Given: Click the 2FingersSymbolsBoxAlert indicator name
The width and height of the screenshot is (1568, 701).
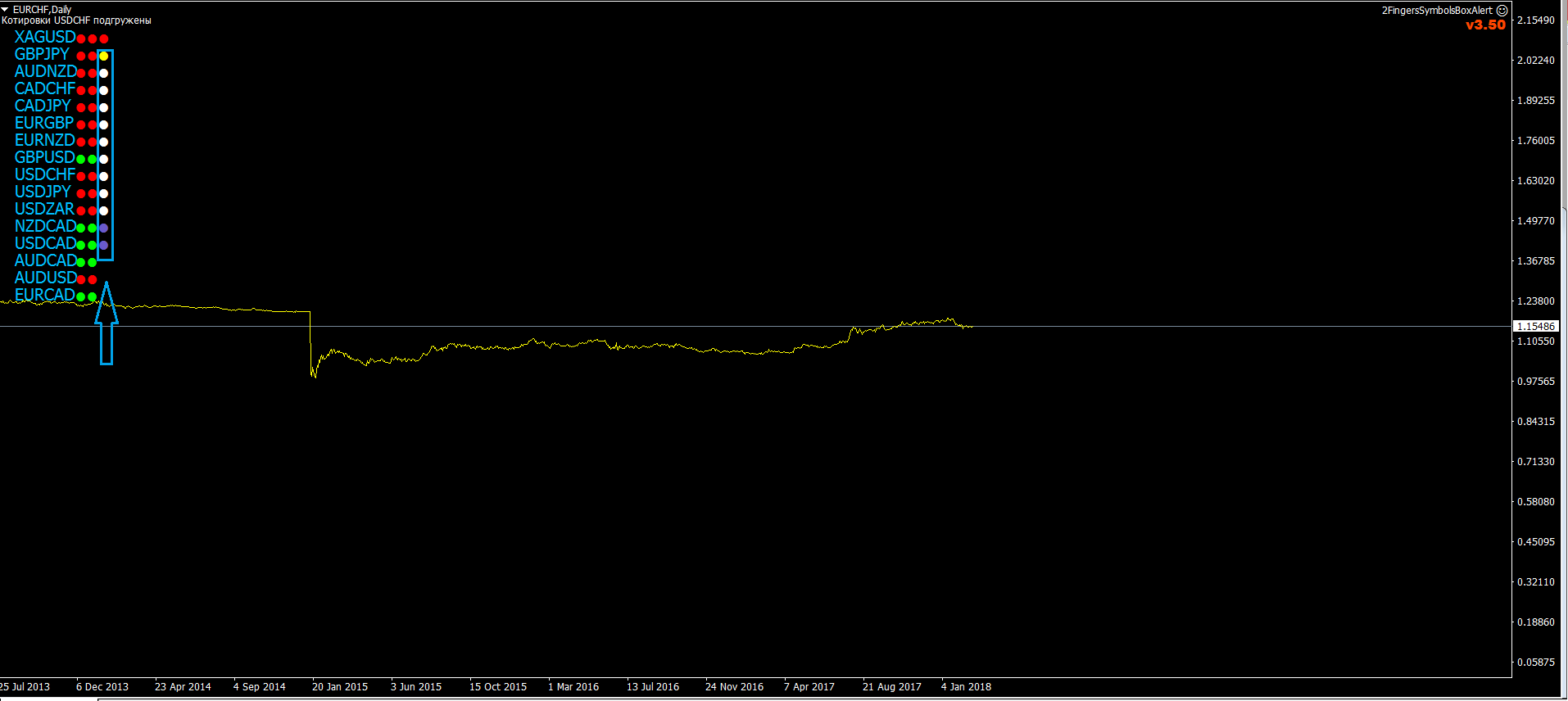Looking at the screenshot, I should [1437, 11].
